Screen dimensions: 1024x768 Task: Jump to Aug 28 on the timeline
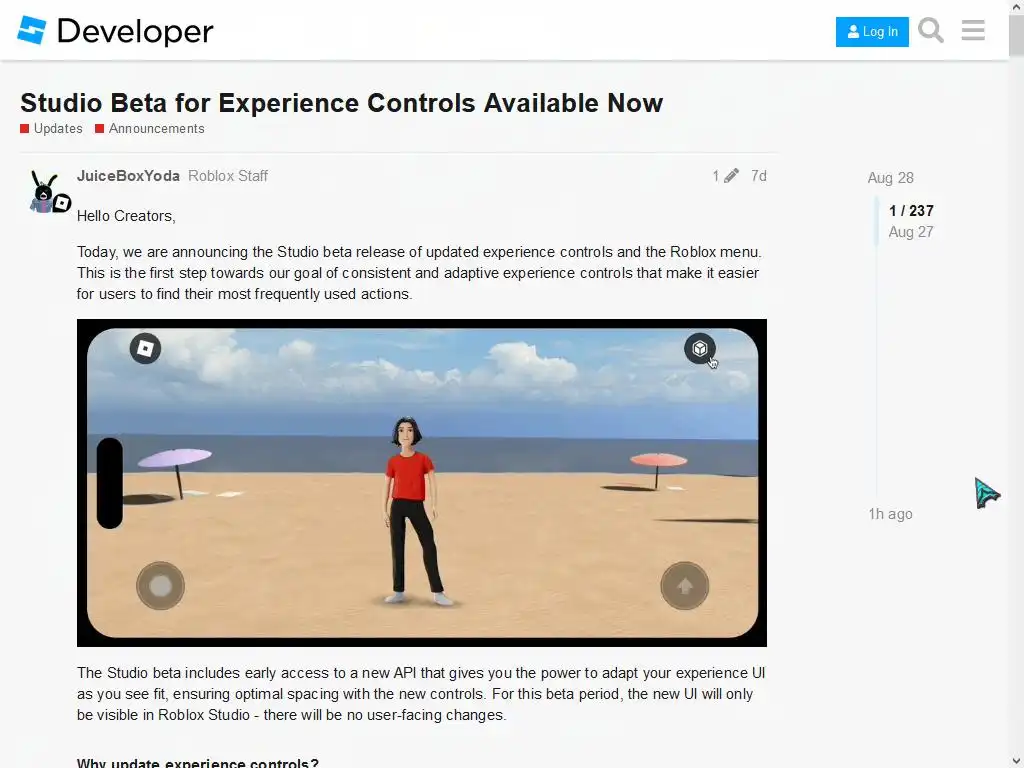tap(890, 178)
